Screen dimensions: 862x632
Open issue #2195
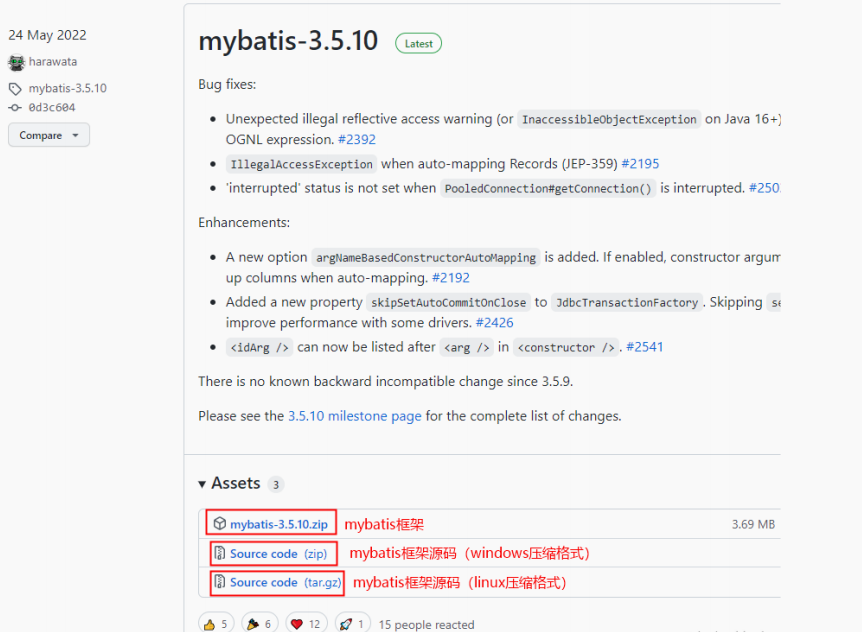[640, 164]
